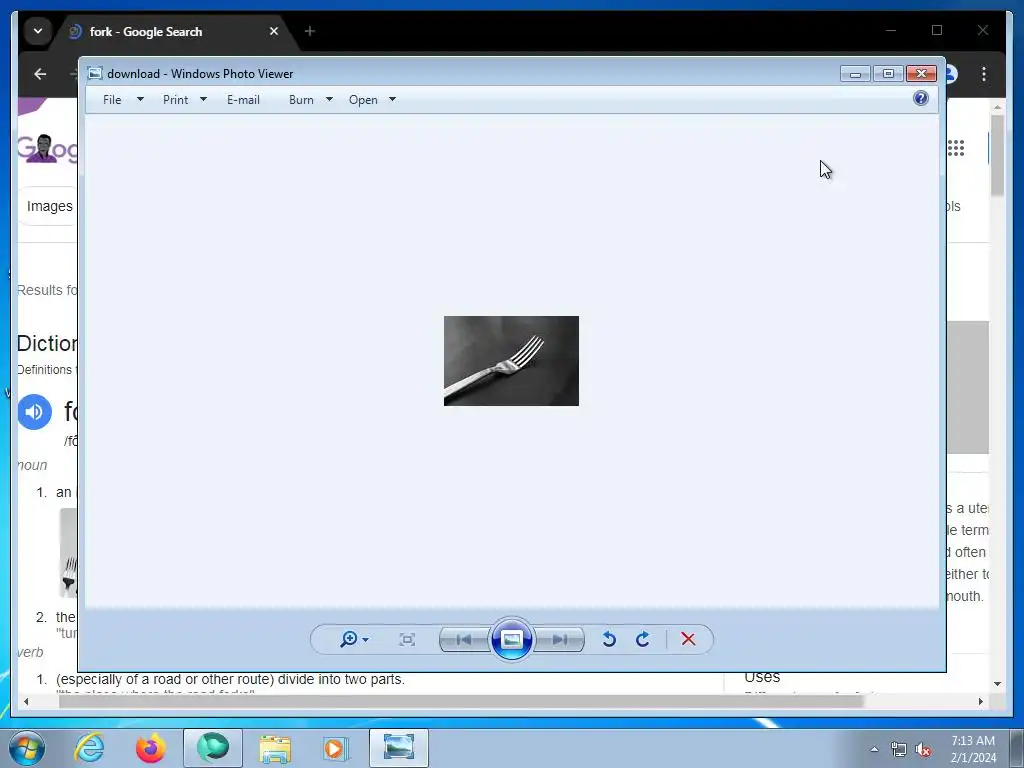
Task: Open a new browser tab
Action: pyautogui.click(x=310, y=31)
